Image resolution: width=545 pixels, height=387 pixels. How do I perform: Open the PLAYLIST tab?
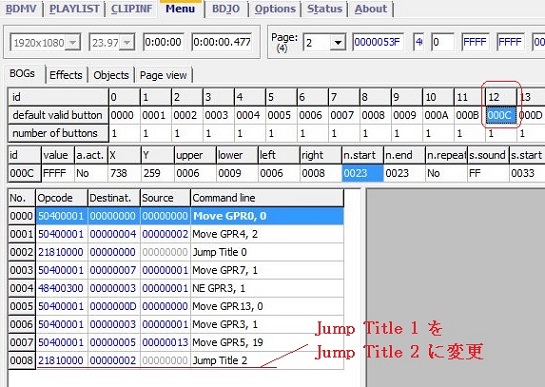(x=74, y=8)
